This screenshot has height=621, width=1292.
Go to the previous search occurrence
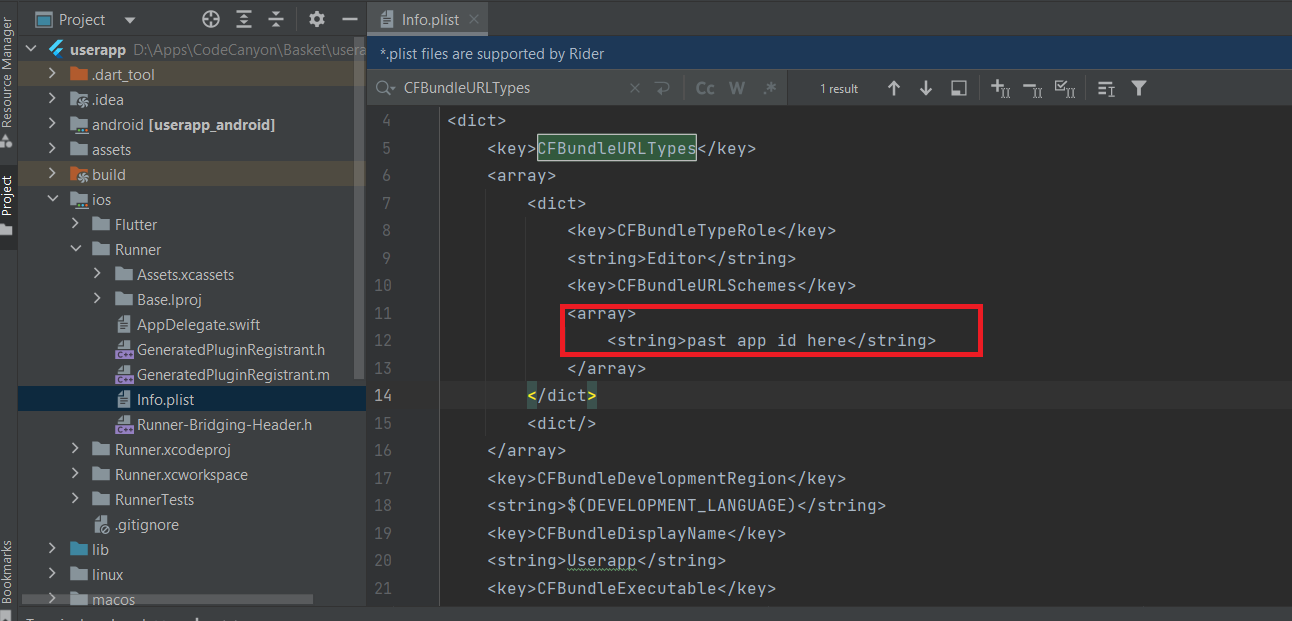[x=894, y=88]
